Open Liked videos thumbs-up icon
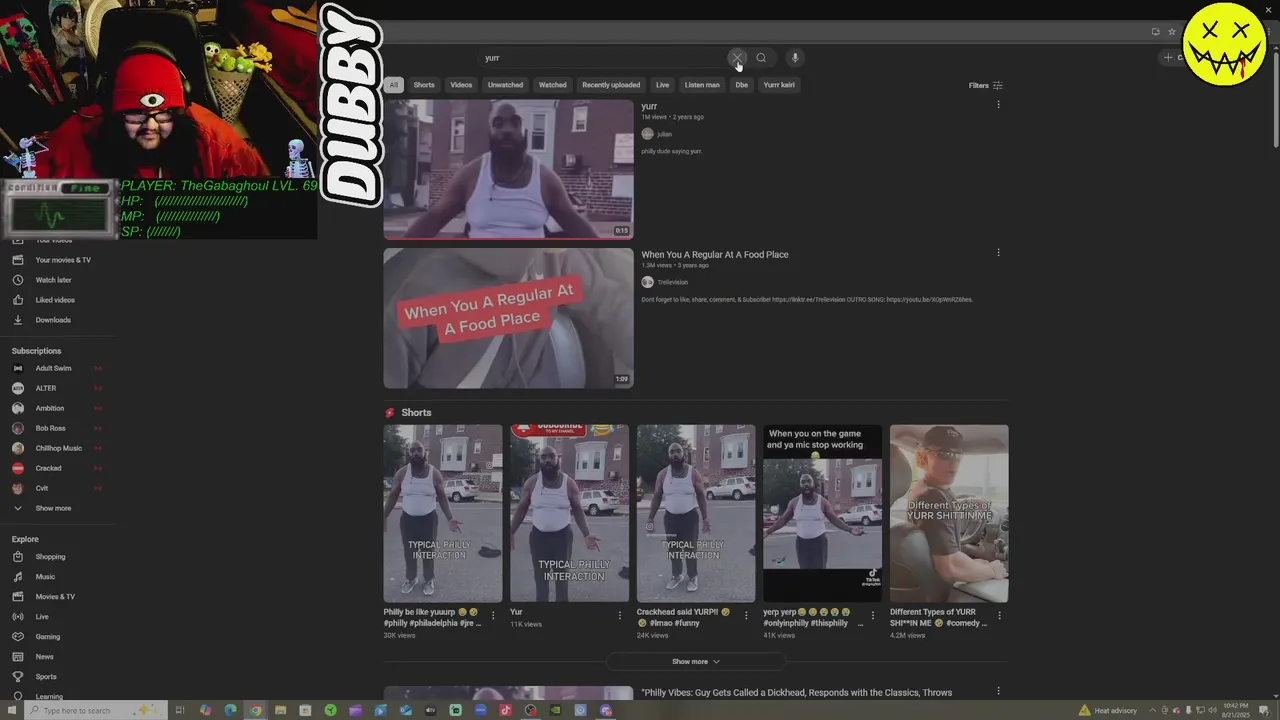Screen dimensions: 1280x720 click(x=17, y=300)
